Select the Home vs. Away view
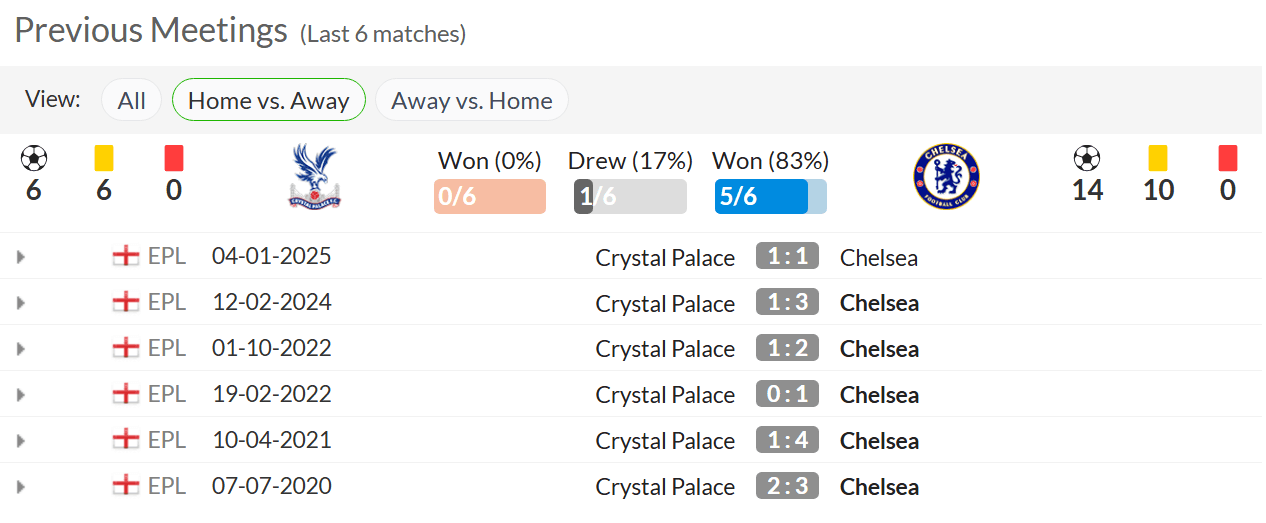 click(268, 101)
